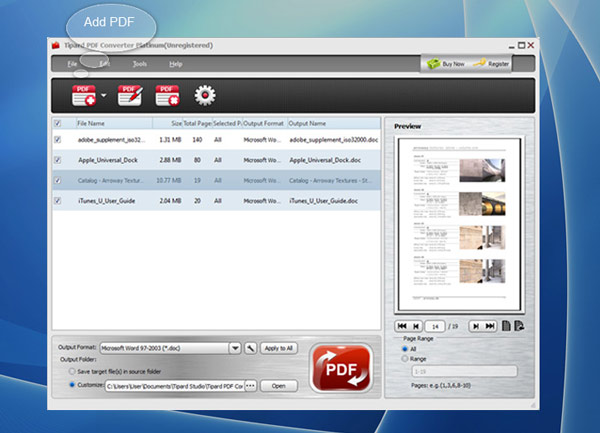Select the Customize output folder radio
The height and width of the screenshot is (433, 600).
pyautogui.click(x=72, y=385)
